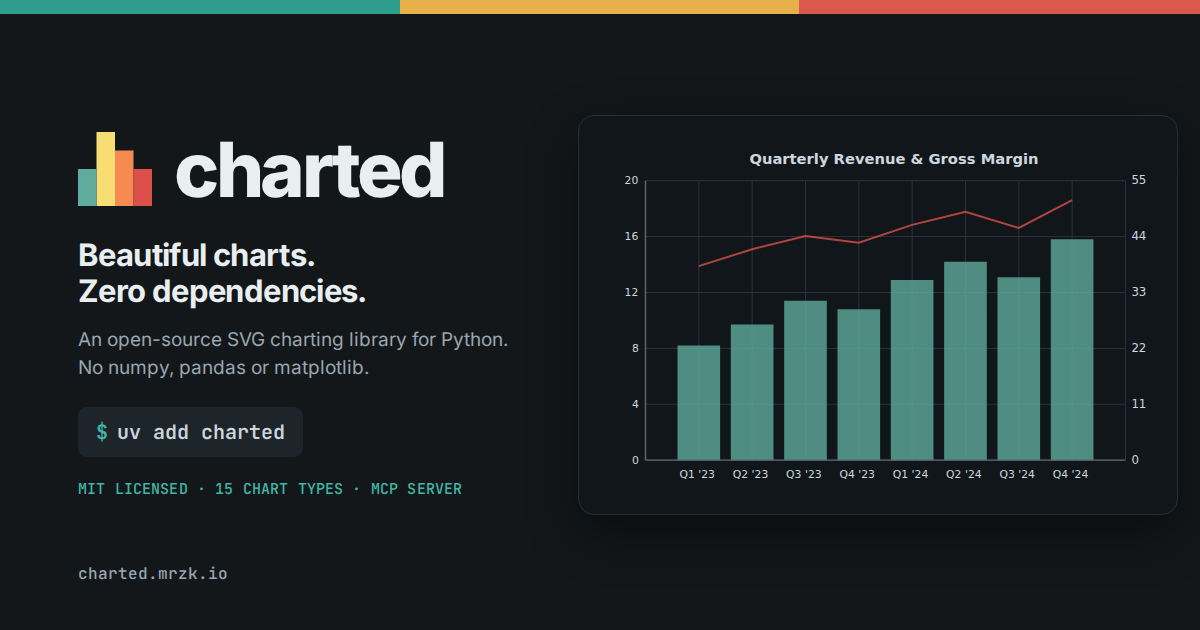Click the "33" right axis value
Viewport: 1200px width, 630px height.
tap(1138, 292)
